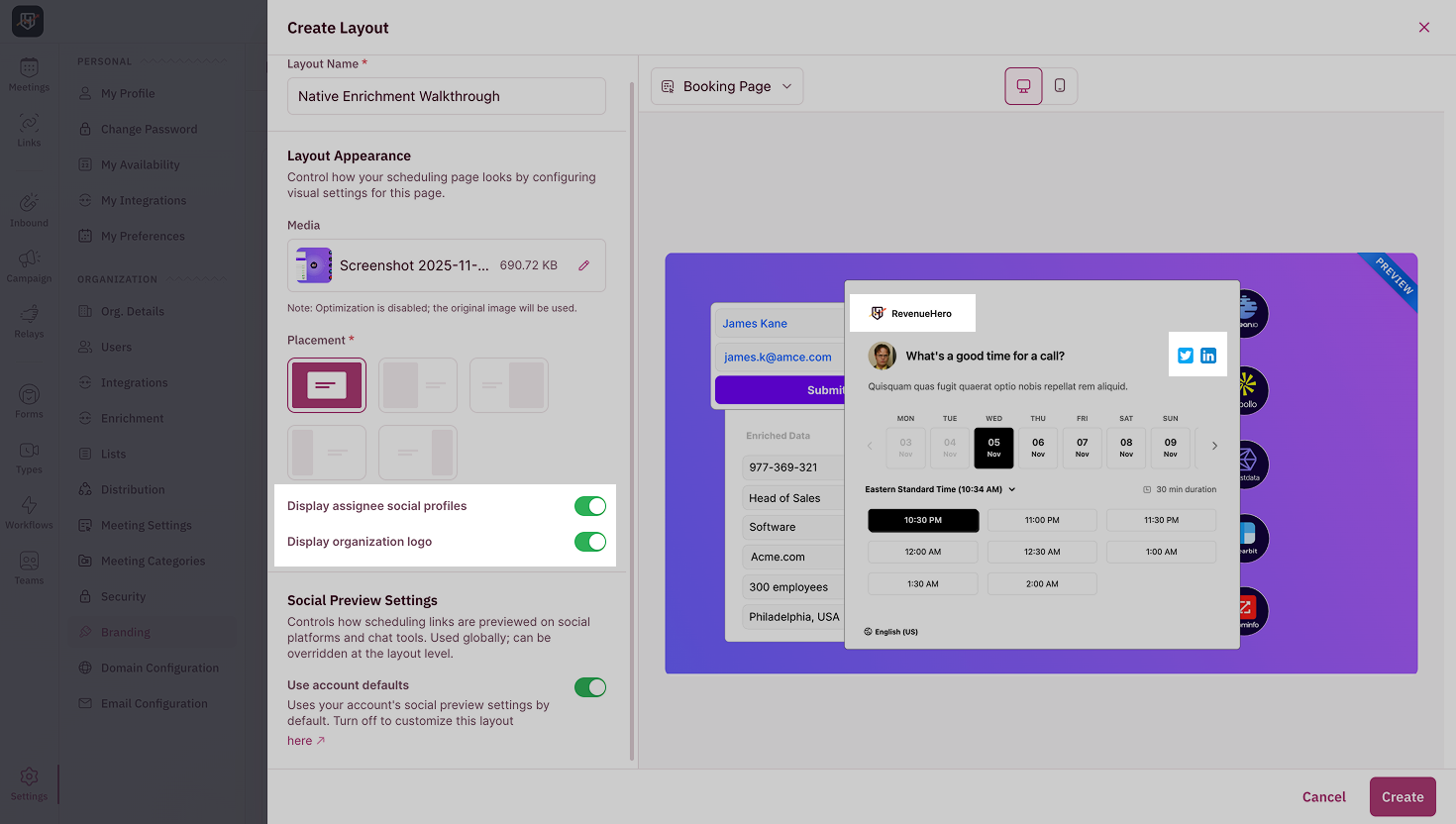Show the next week of dates in preview

pyautogui.click(x=1213, y=447)
